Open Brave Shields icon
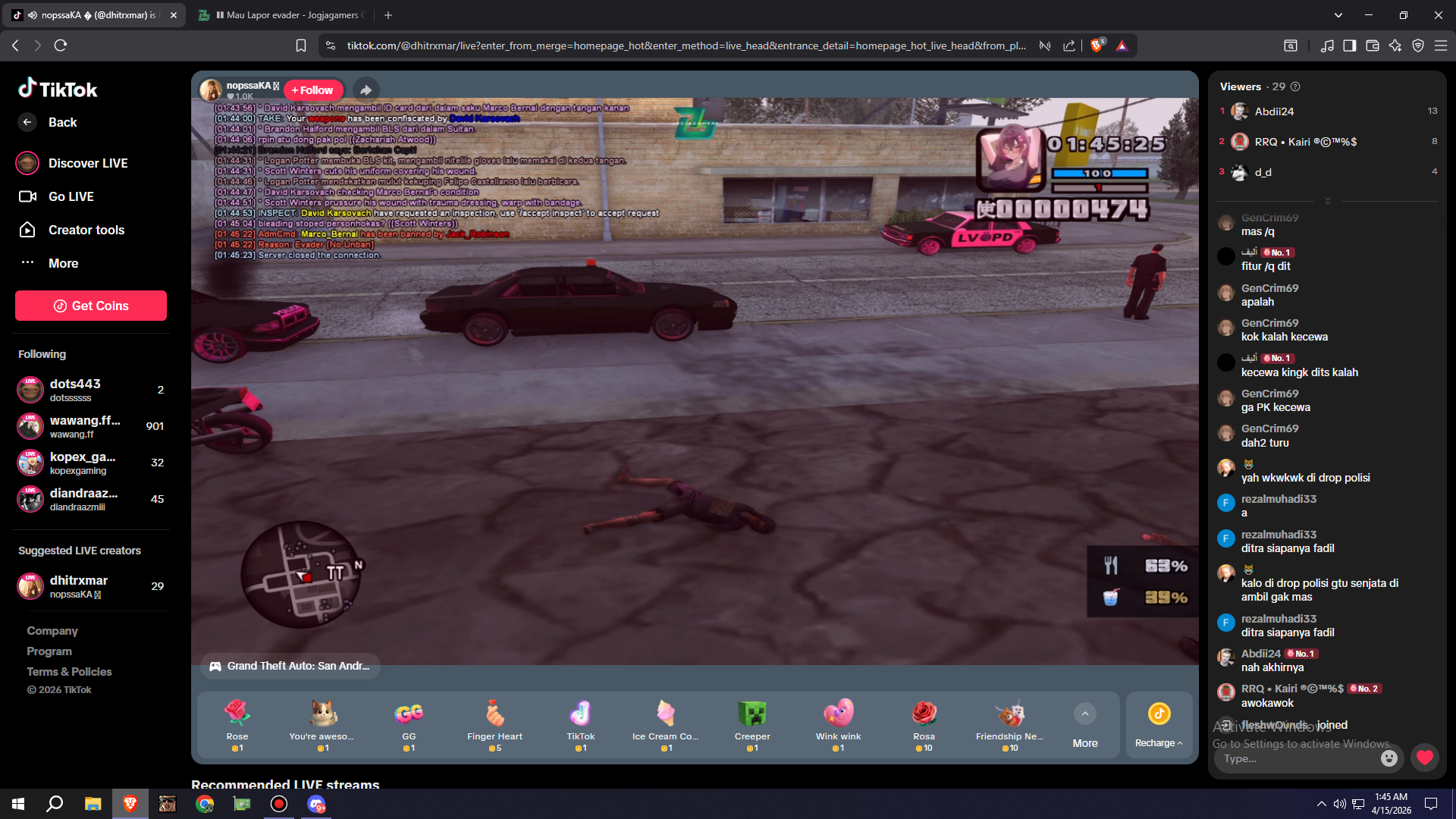The image size is (1456, 819). 1097,45
